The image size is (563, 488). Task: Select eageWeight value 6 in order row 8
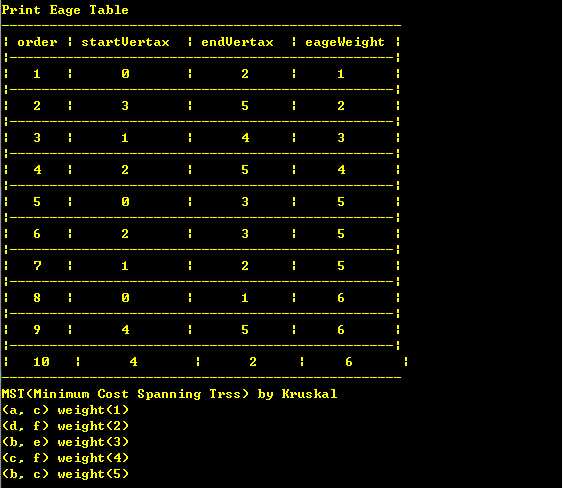tap(341, 298)
